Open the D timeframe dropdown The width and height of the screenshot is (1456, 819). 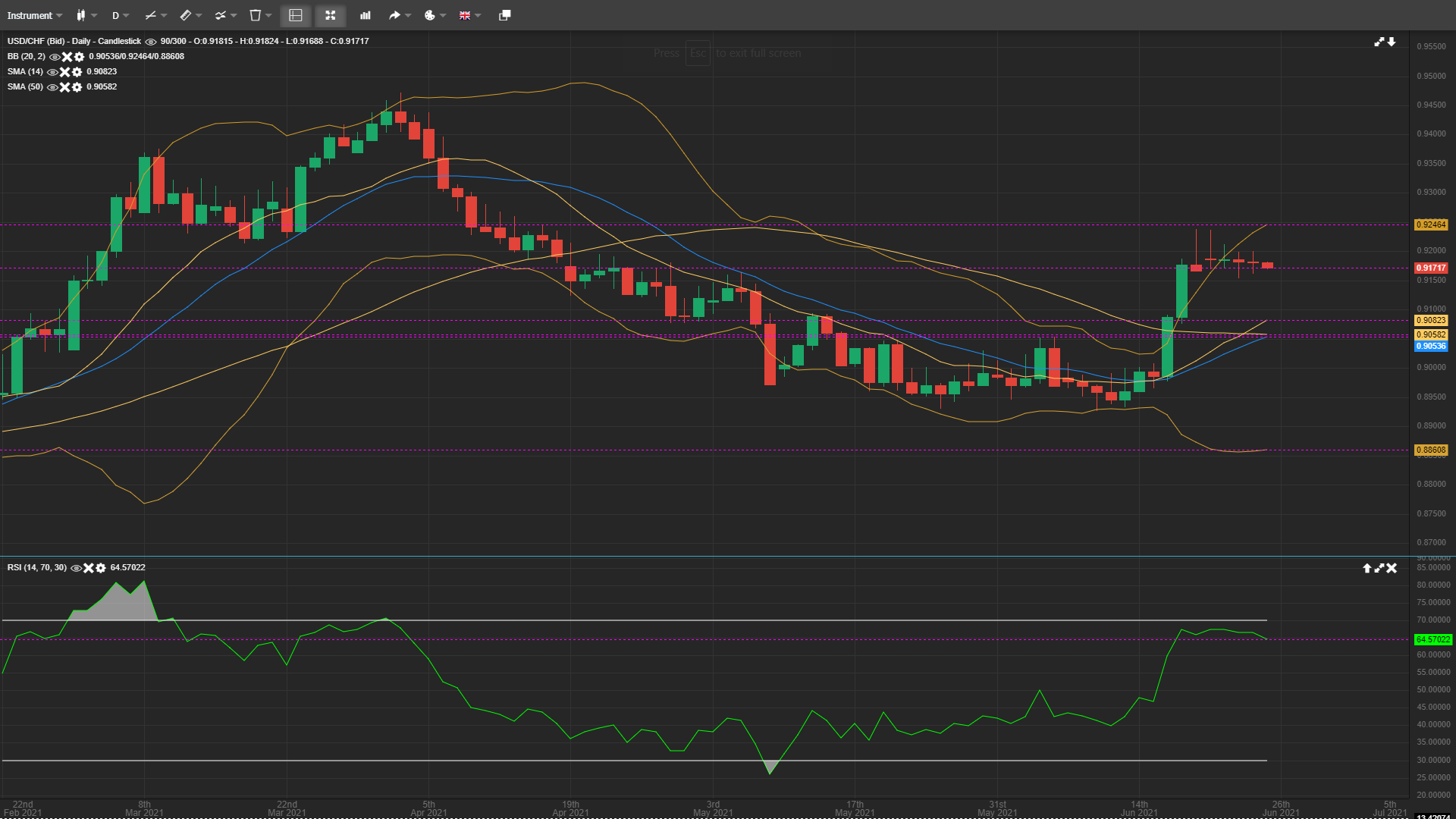[x=121, y=15]
